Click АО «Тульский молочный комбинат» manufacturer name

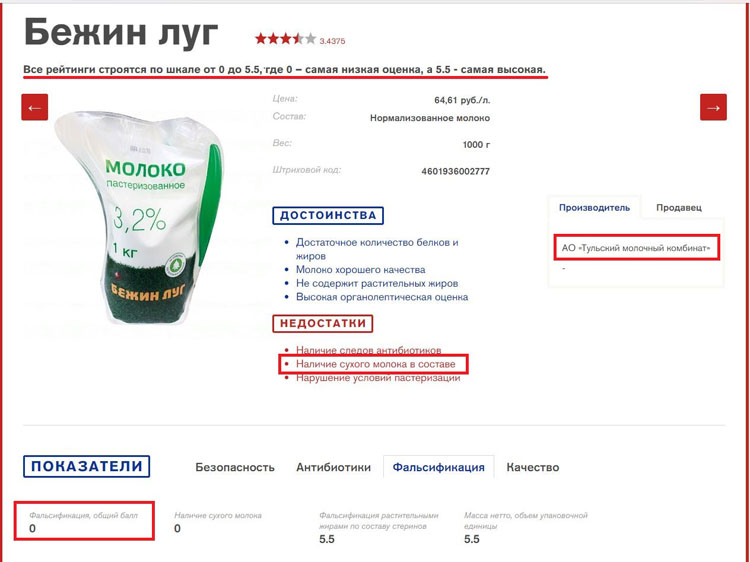(636, 248)
